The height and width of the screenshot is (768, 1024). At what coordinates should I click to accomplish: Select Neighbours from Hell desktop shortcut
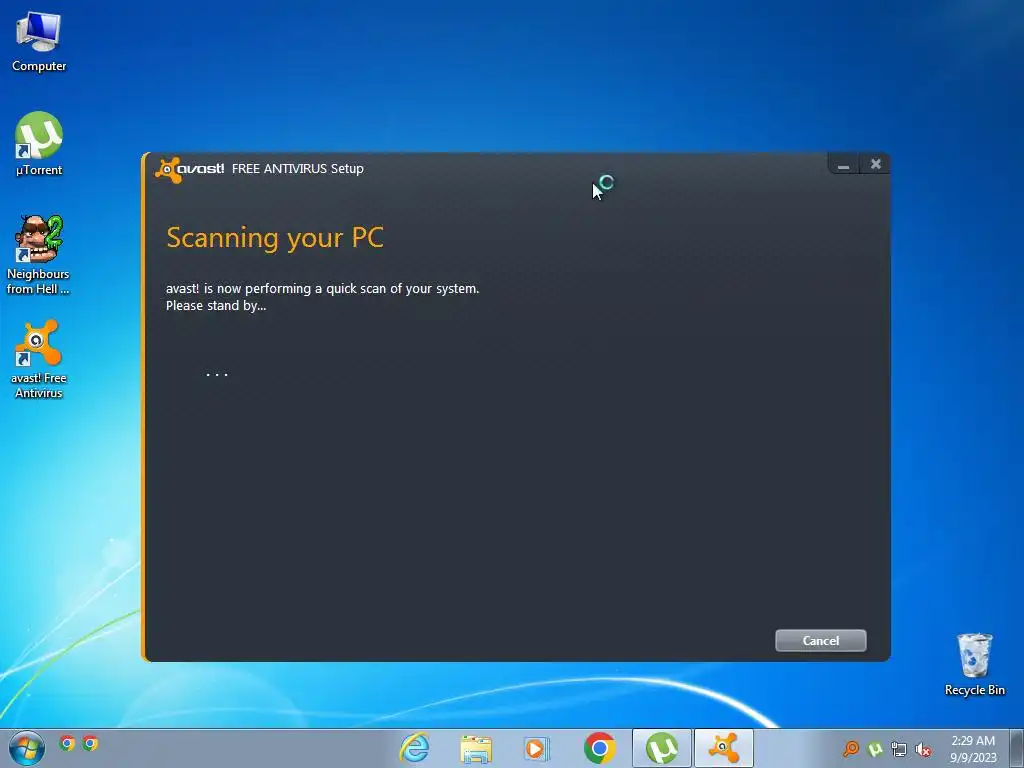pyautogui.click(x=39, y=255)
